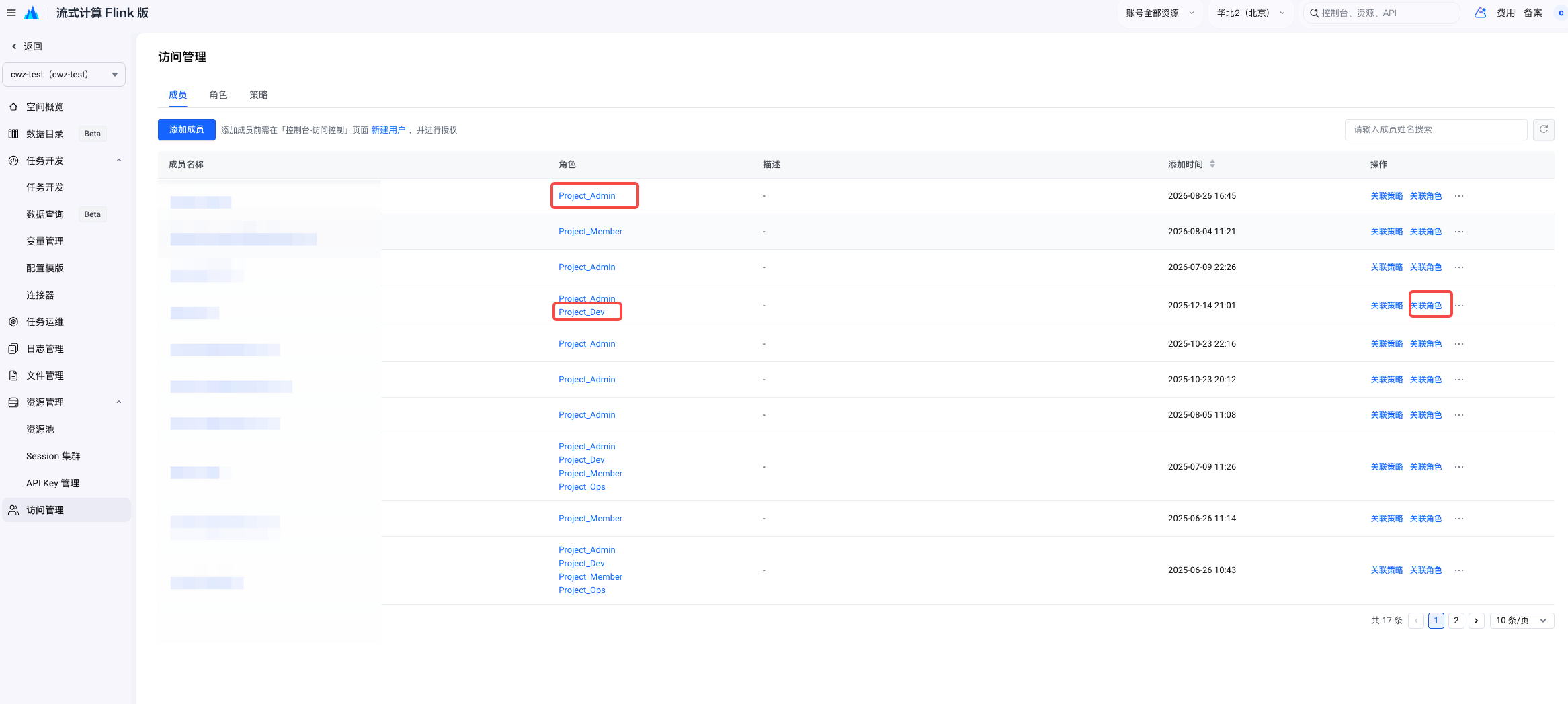Viewport: 1568px width, 704px height.
Task: Click the cloud notification icon in the header
Action: 1481,13
